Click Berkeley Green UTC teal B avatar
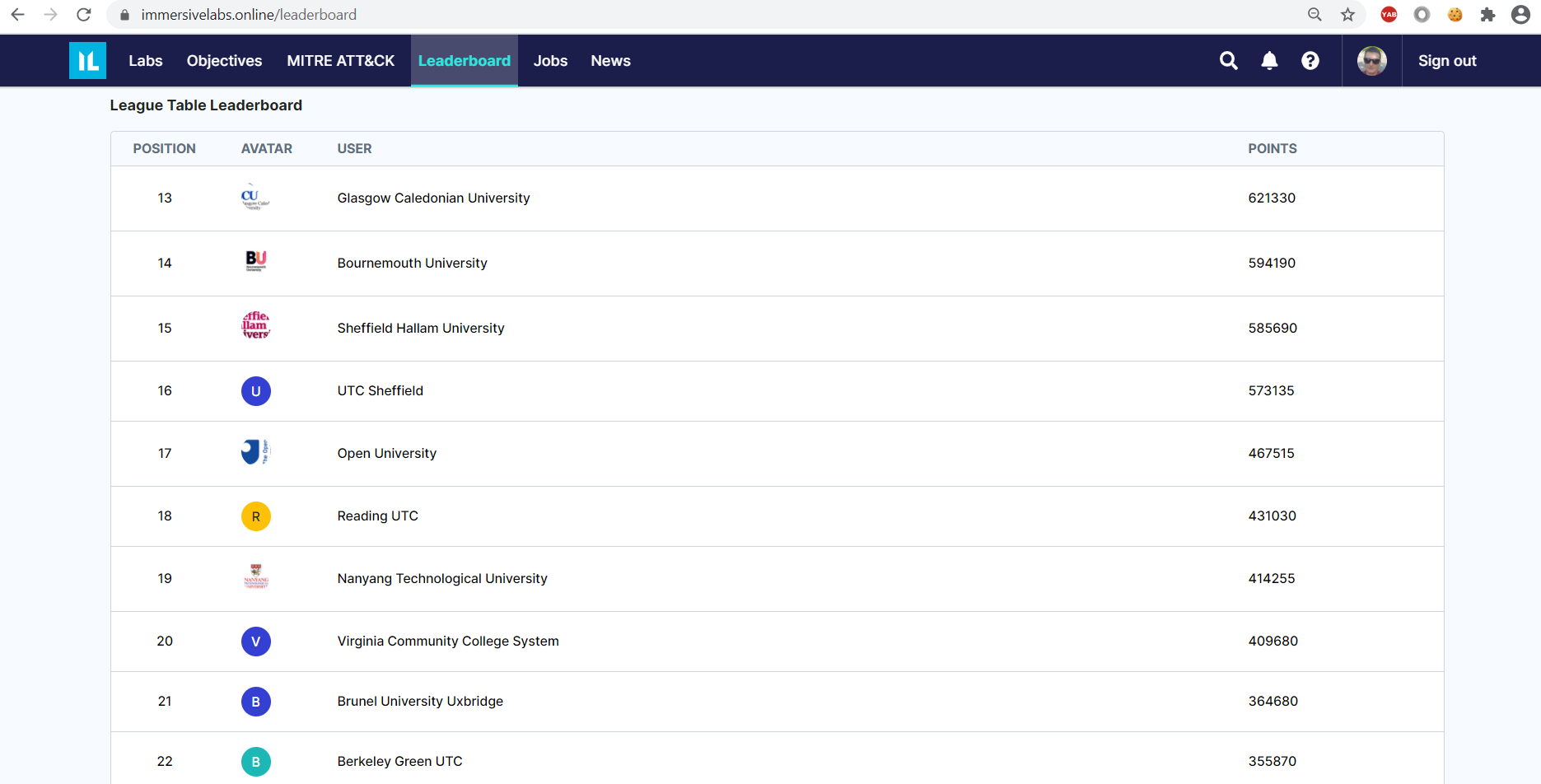 click(x=255, y=762)
